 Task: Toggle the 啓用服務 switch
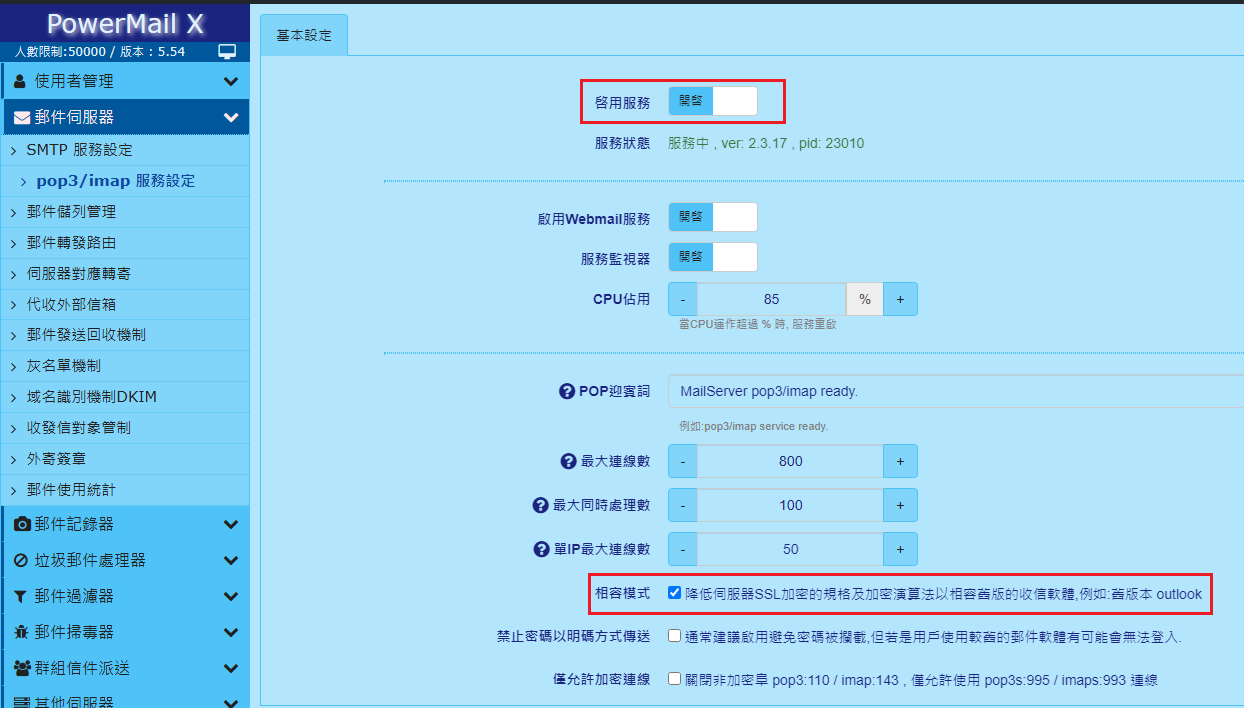tap(713, 101)
